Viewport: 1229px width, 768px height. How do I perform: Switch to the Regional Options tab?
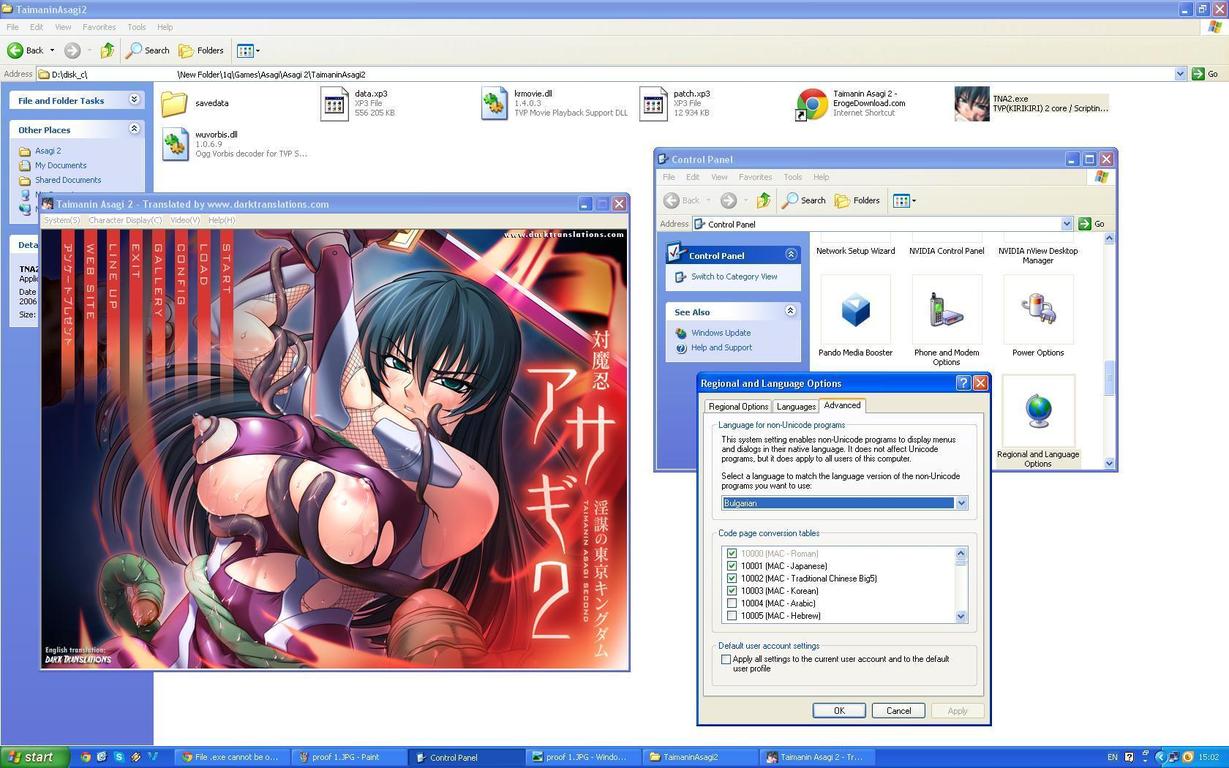[738, 406]
